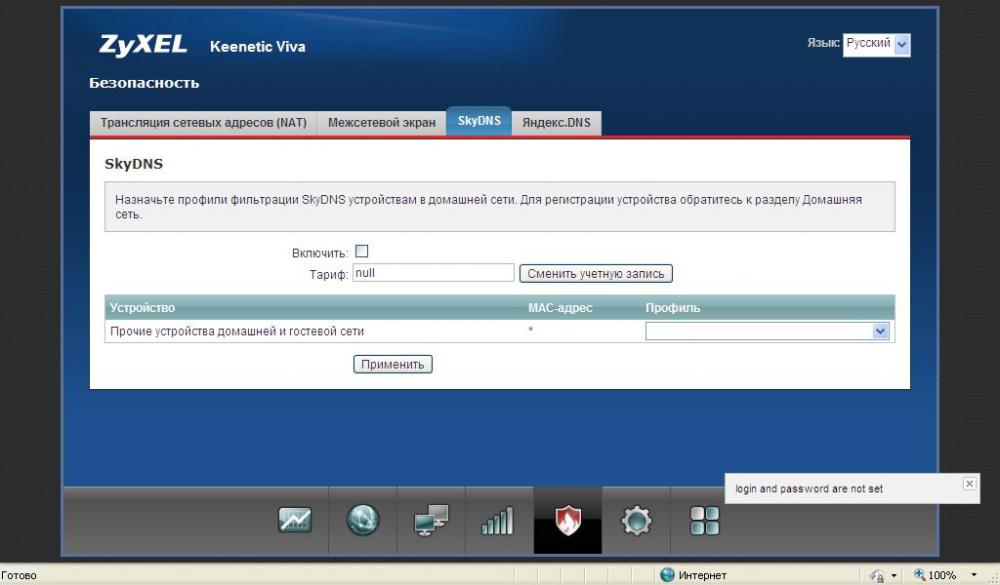Image resolution: width=1000 pixels, height=585 pixels.
Task: Click the 'MAC-адрес' column header
Action: pos(560,307)
